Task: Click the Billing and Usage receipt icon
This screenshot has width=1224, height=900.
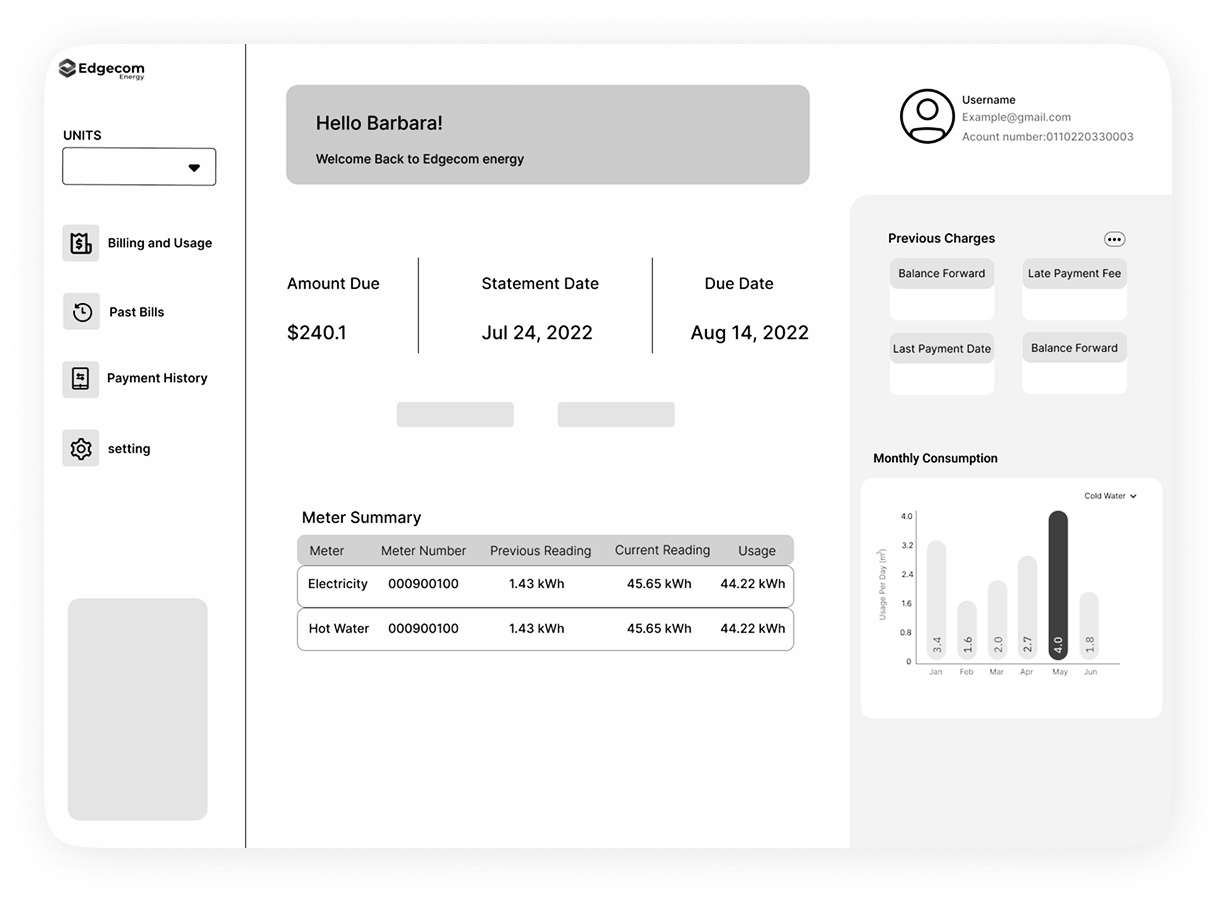Action: pyautogui.click(x=81, y=243)
